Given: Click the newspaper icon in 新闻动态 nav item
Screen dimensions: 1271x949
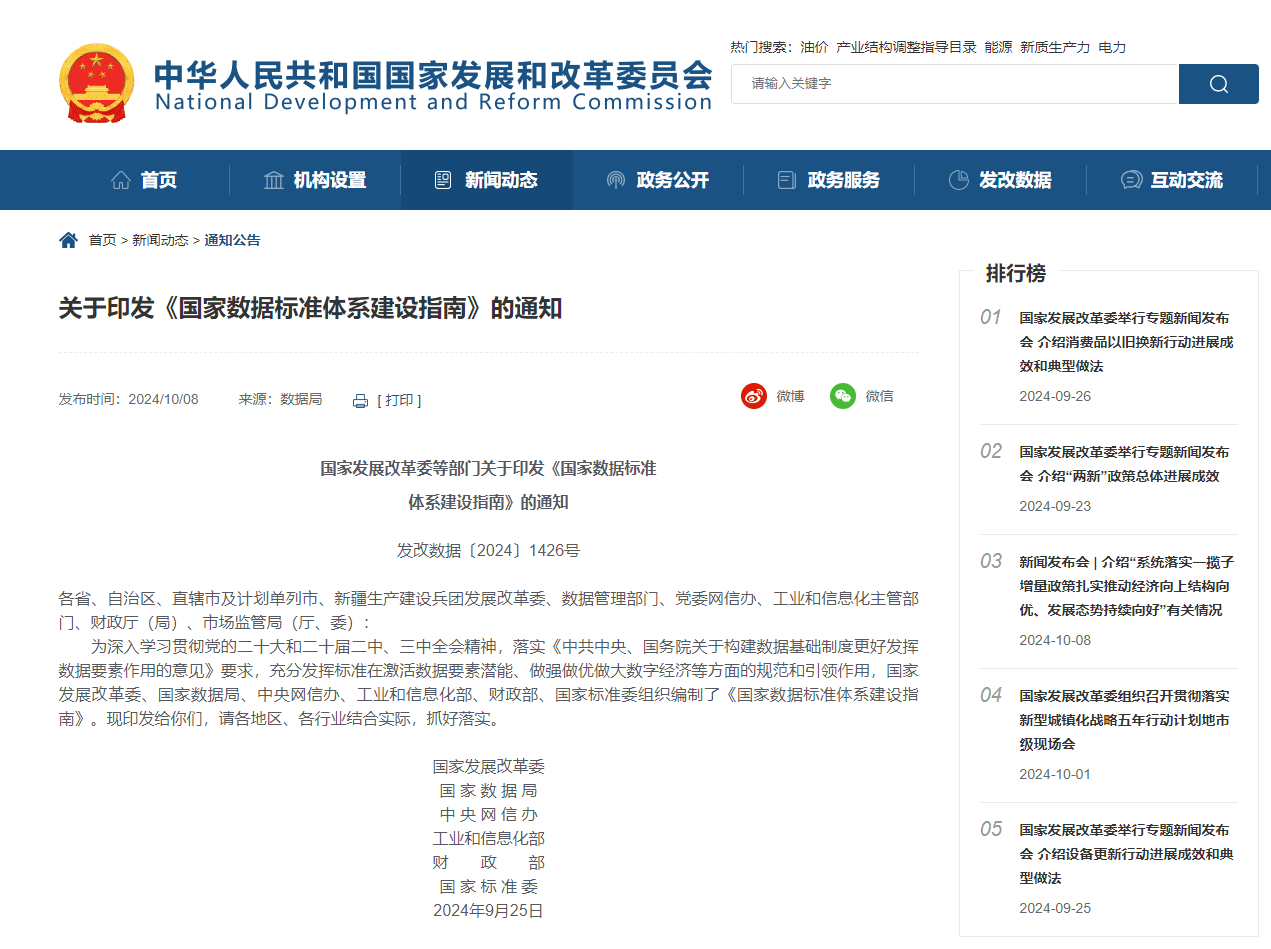Looking at the screenshot, I should [x=443, y=180].
